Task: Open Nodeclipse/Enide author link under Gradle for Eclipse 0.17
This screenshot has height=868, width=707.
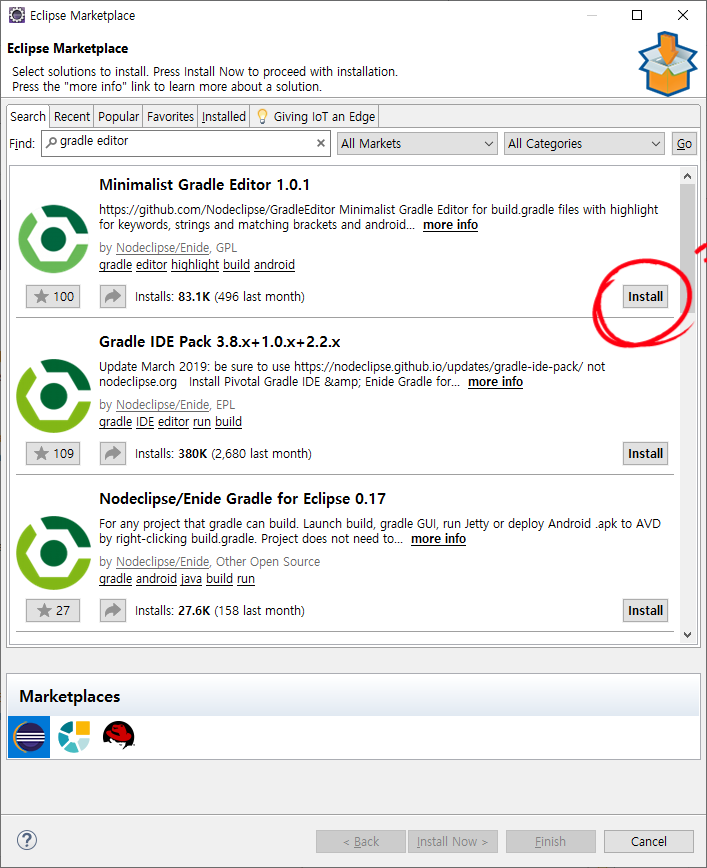Action: point(162,561)
